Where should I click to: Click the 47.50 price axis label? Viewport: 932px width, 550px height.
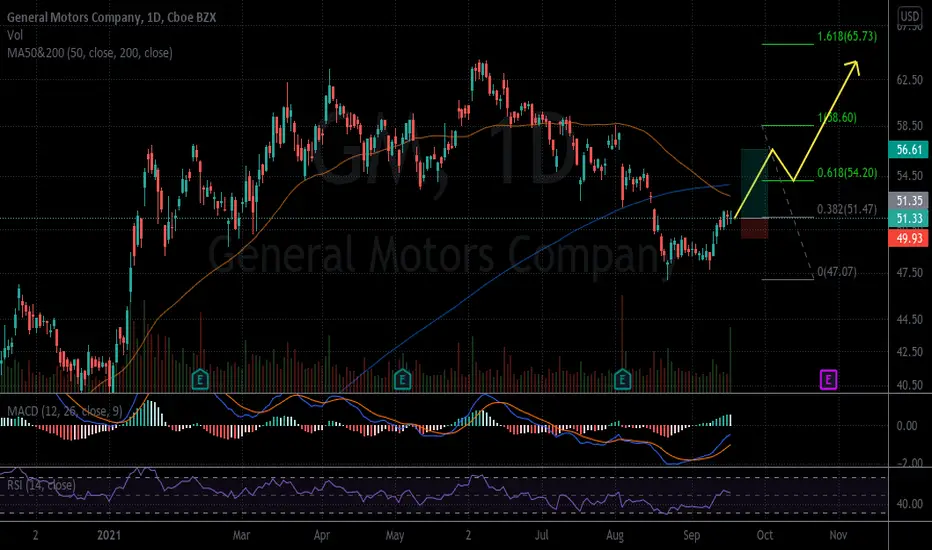tap(909, 273)
